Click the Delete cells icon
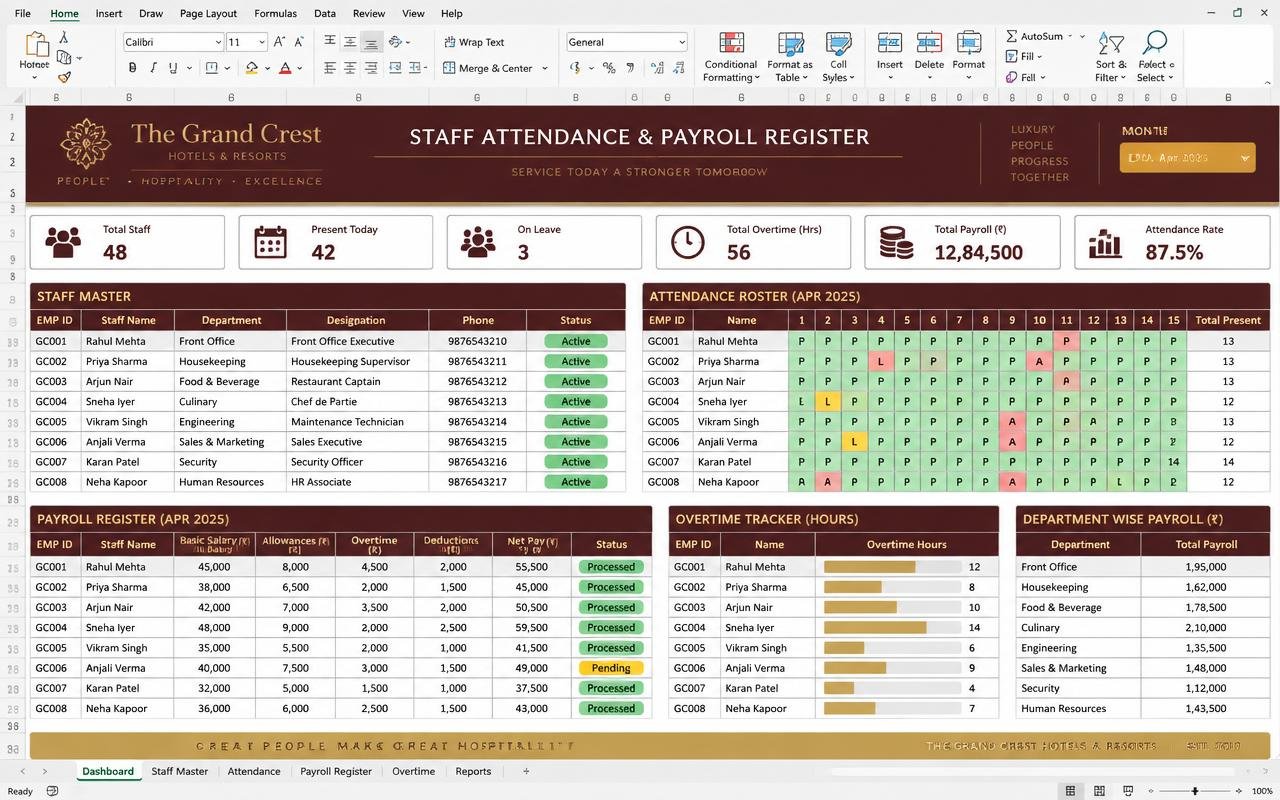Viewport: 1280px width, 800px height. (929, 43)
